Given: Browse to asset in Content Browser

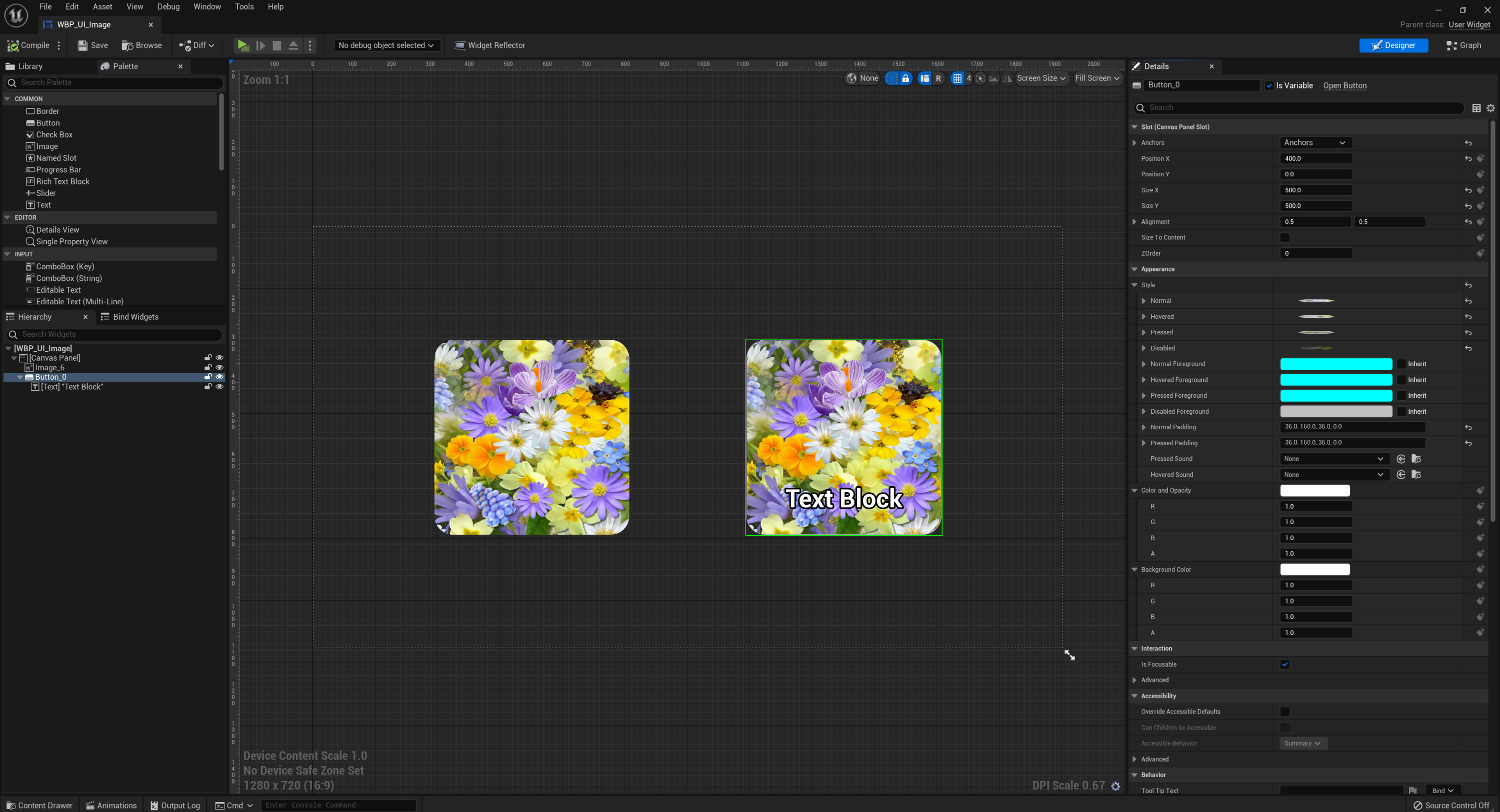Looking at the screenshot, I should [x=141, y=45].
